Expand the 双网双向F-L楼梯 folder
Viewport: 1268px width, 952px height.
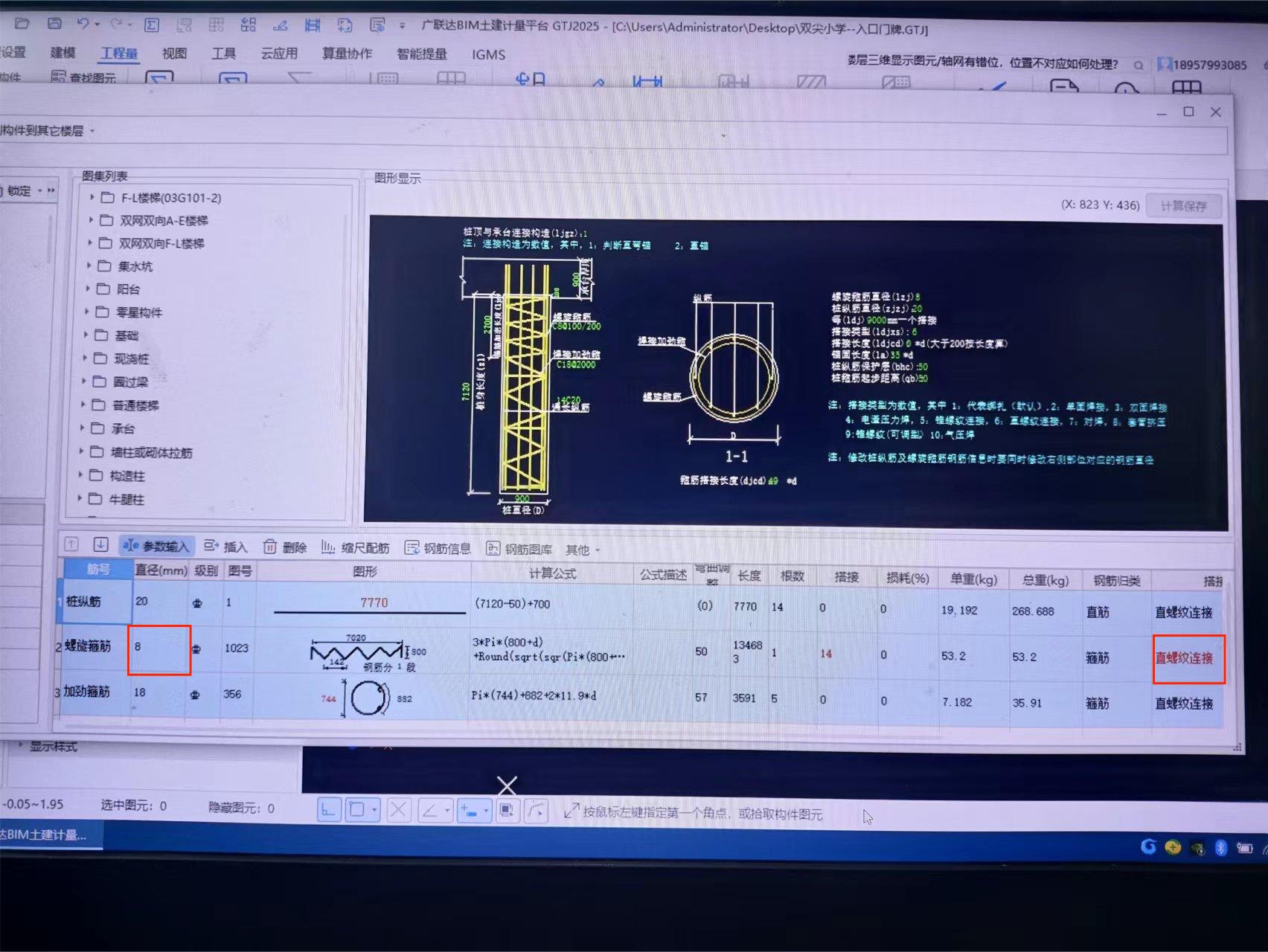coord(90,242)
